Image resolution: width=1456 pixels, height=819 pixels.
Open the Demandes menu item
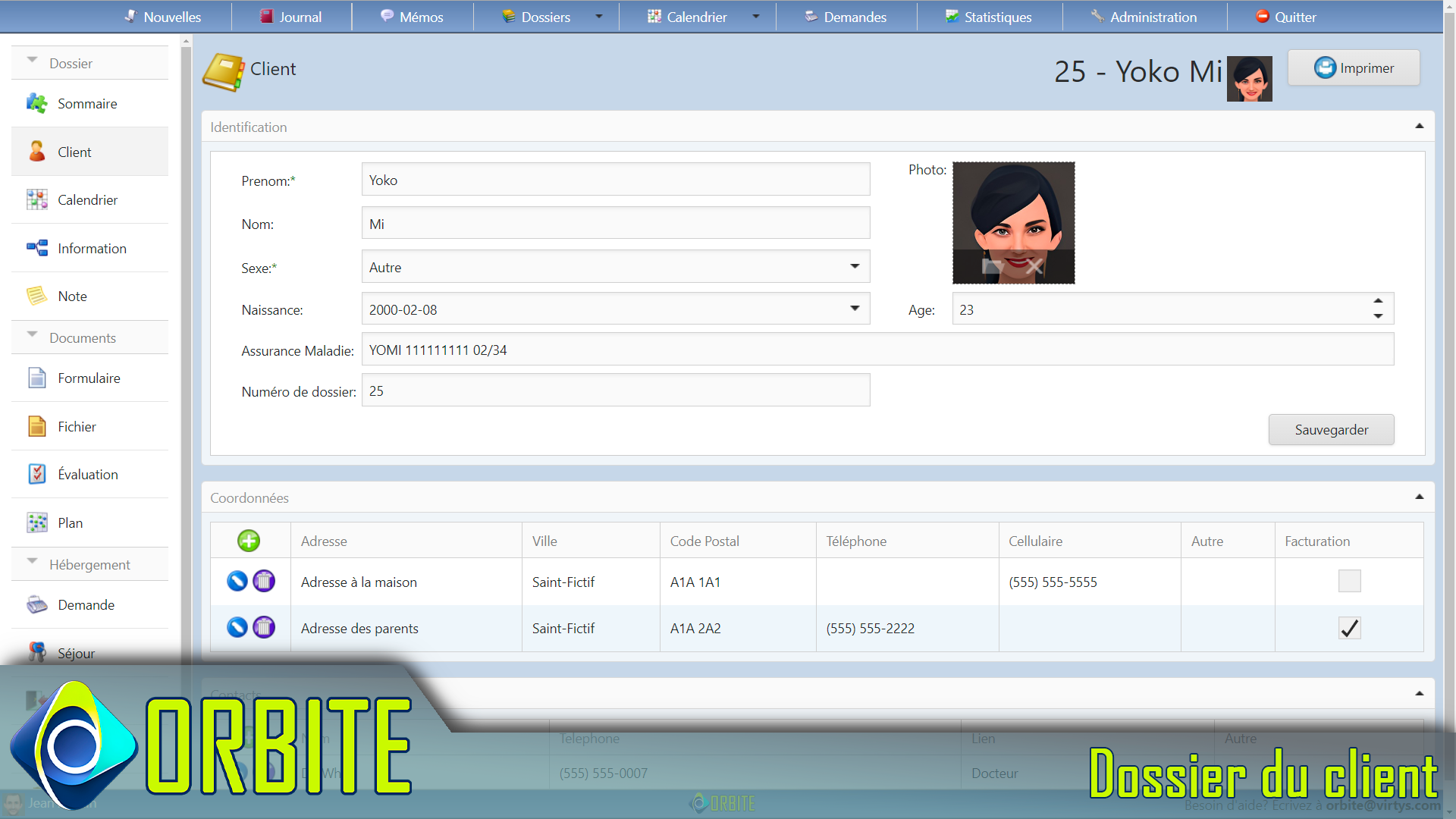[x=846, y=17]
